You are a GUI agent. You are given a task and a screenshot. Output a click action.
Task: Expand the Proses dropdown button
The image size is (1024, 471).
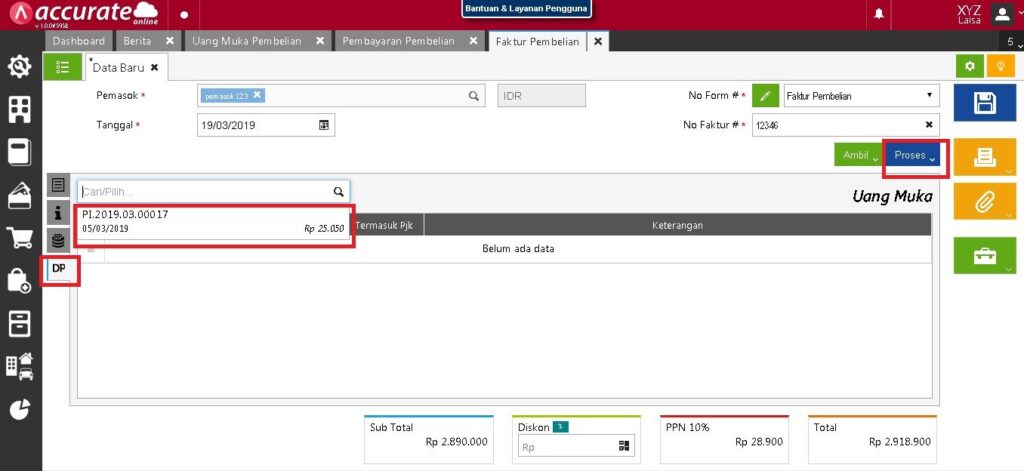914,156
